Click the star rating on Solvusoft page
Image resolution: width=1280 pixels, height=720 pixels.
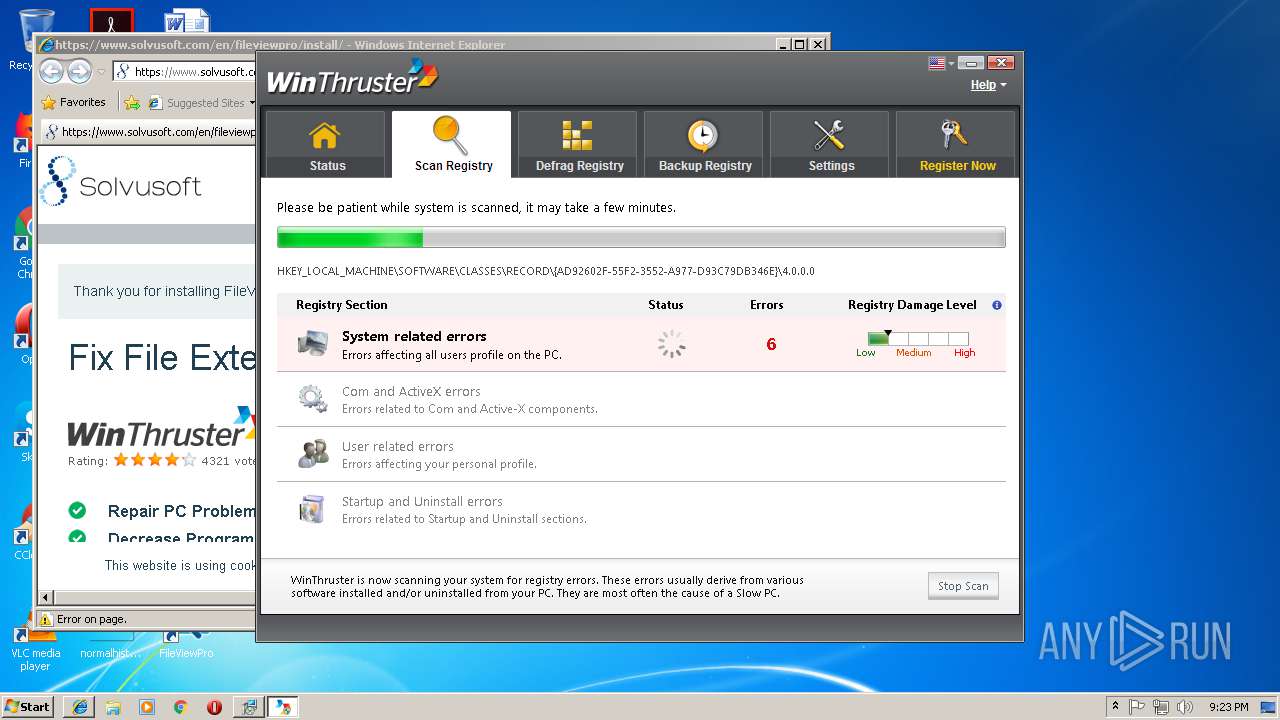pos(154,460)
